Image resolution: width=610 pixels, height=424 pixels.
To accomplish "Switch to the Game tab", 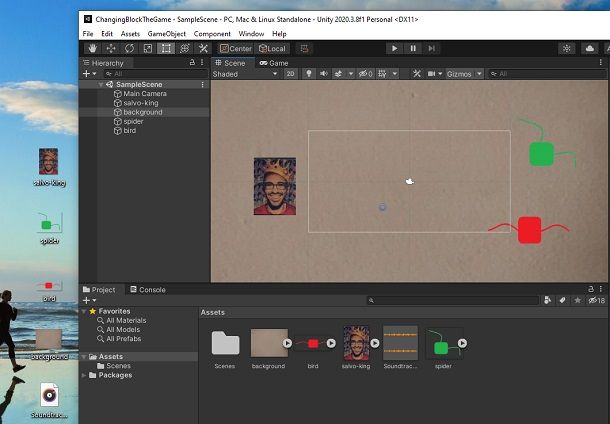I will [x=274, y=63].
